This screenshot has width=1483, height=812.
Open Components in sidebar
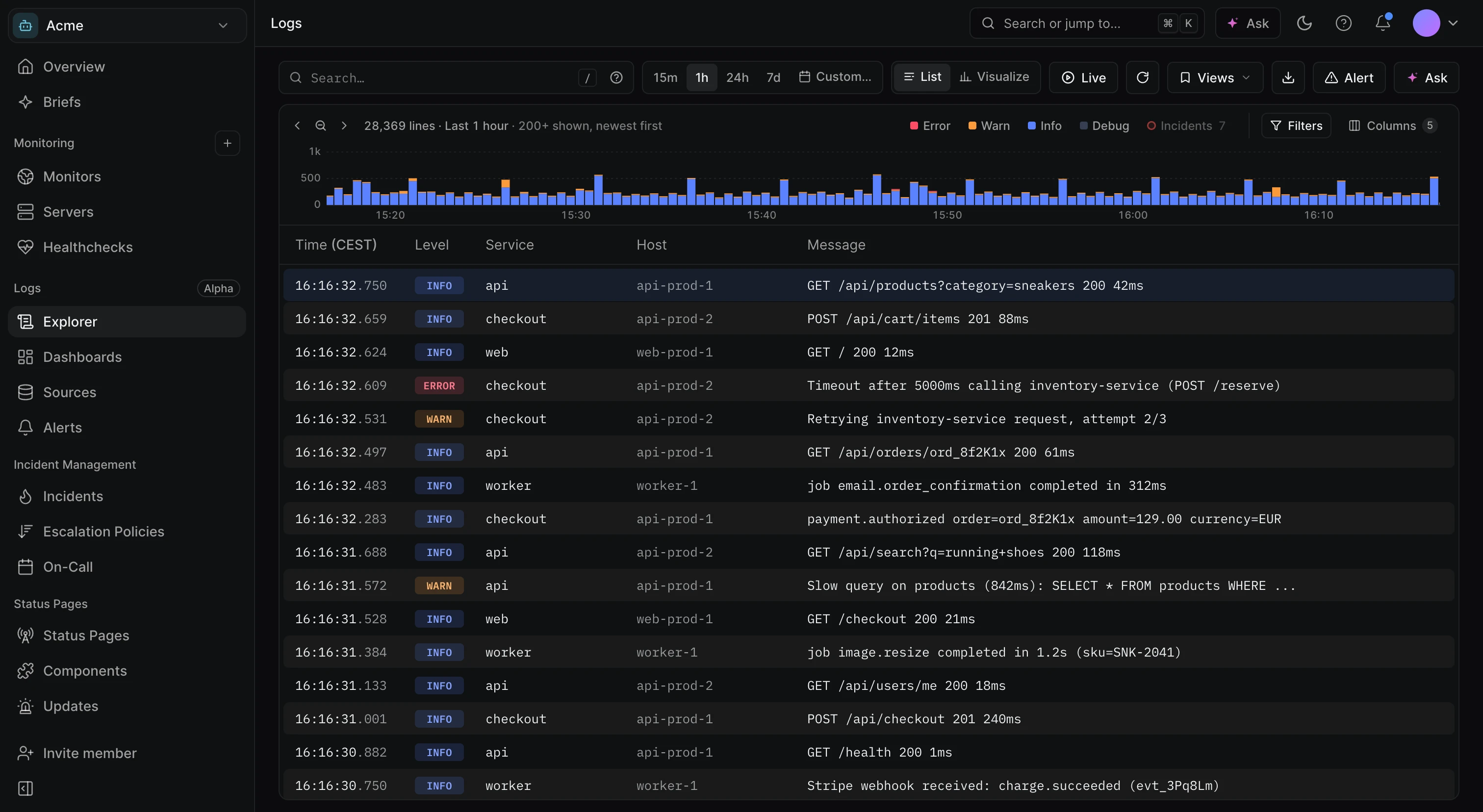[127, 671]
